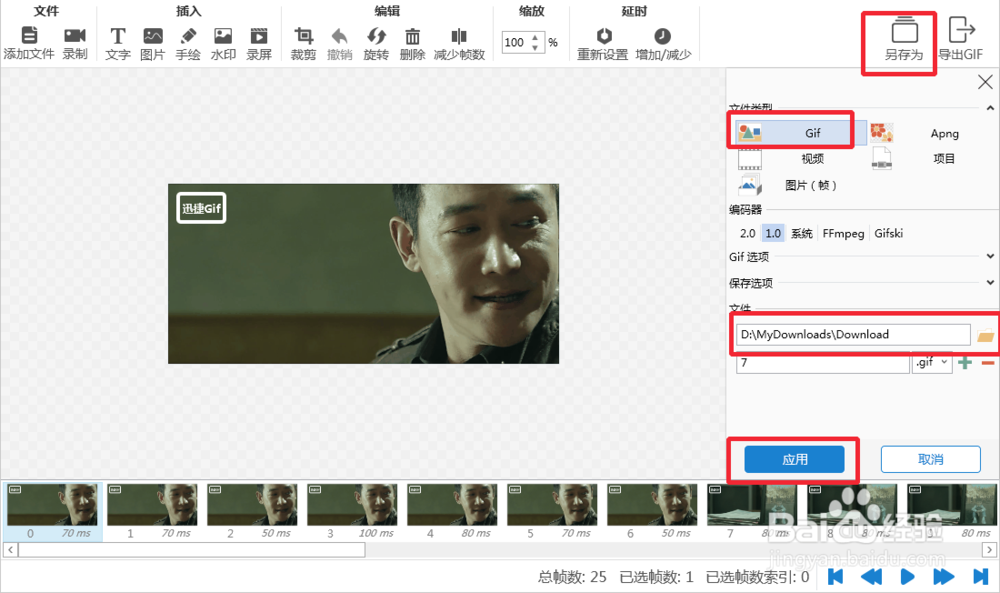The image size is (1000, 593).
Task: Choose the 系统 system encoder
Action: (x=802, y=233)
